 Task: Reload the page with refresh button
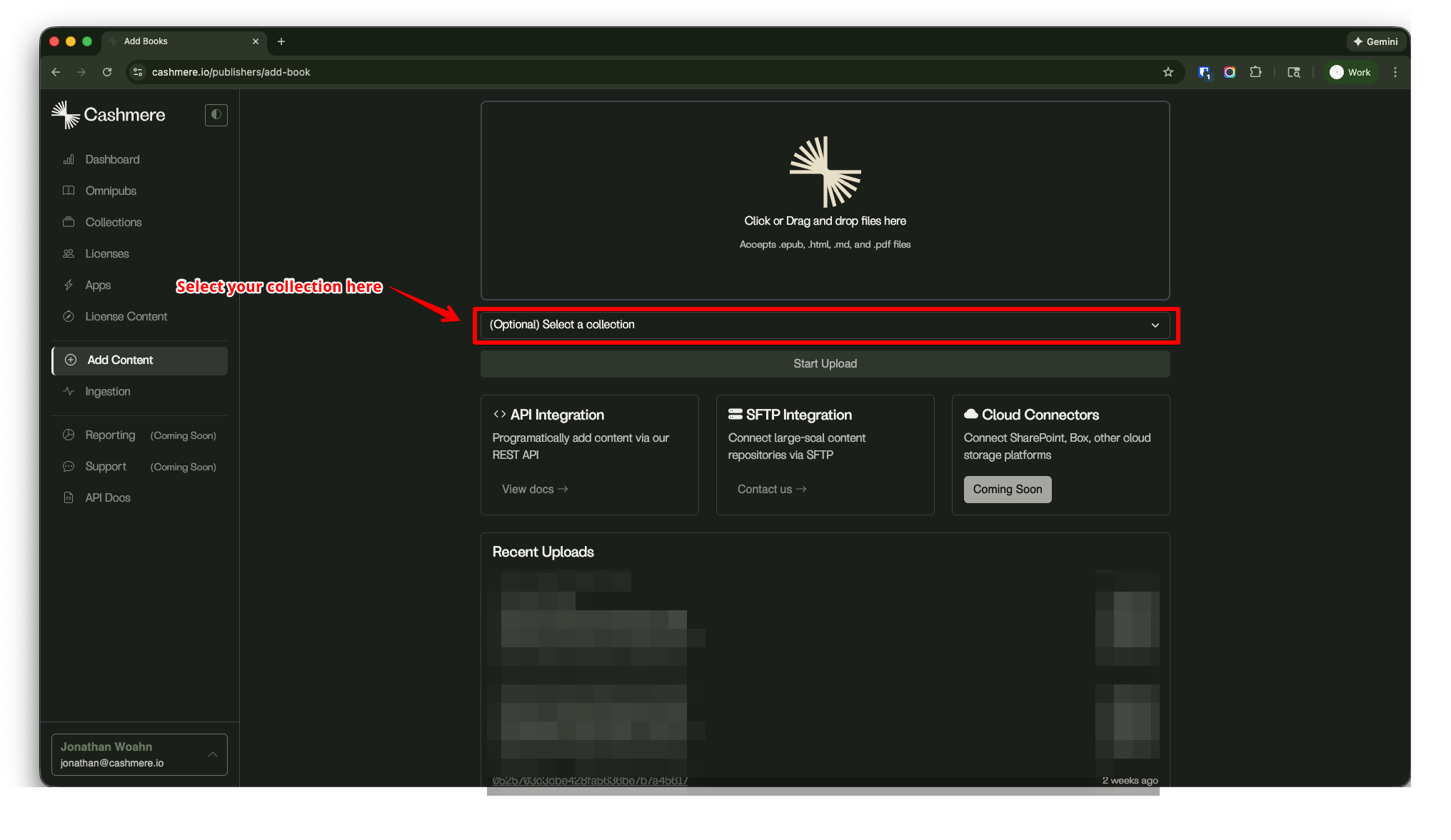(x=107, y=72)
